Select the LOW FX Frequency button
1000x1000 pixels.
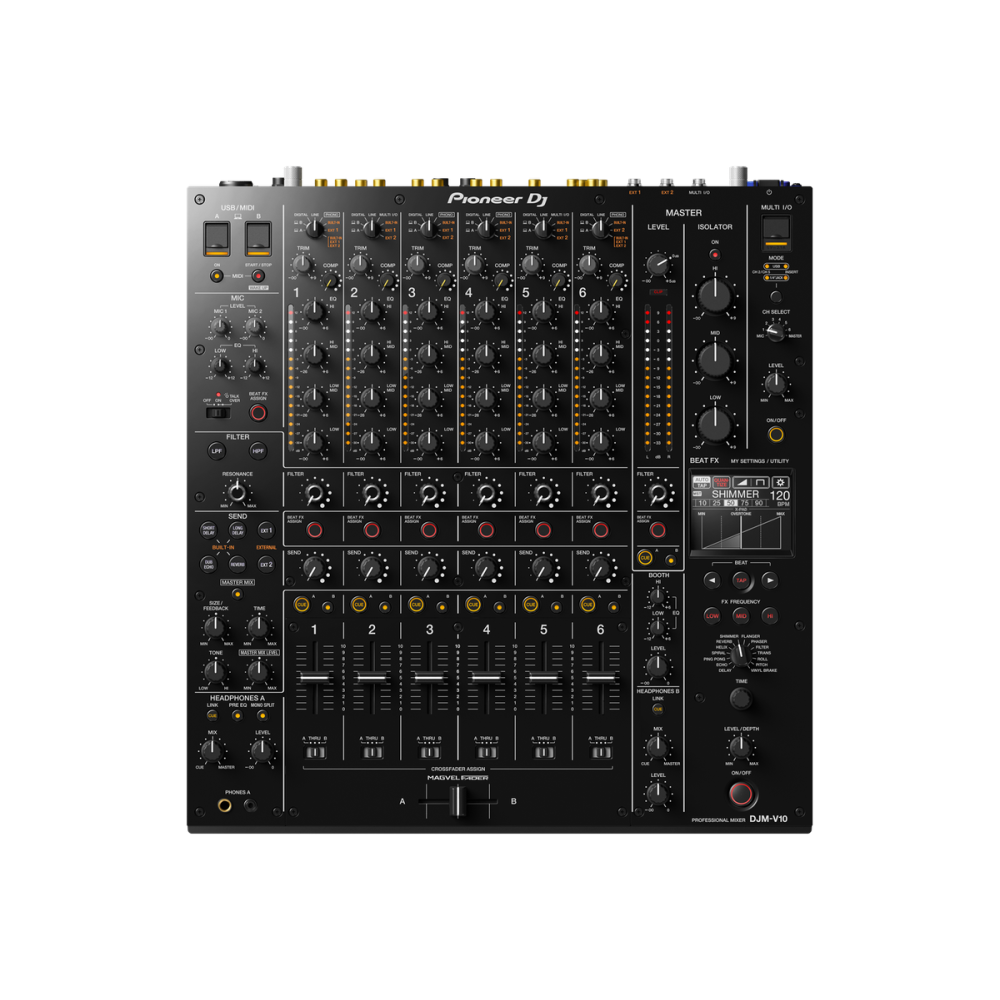point(712,614)
